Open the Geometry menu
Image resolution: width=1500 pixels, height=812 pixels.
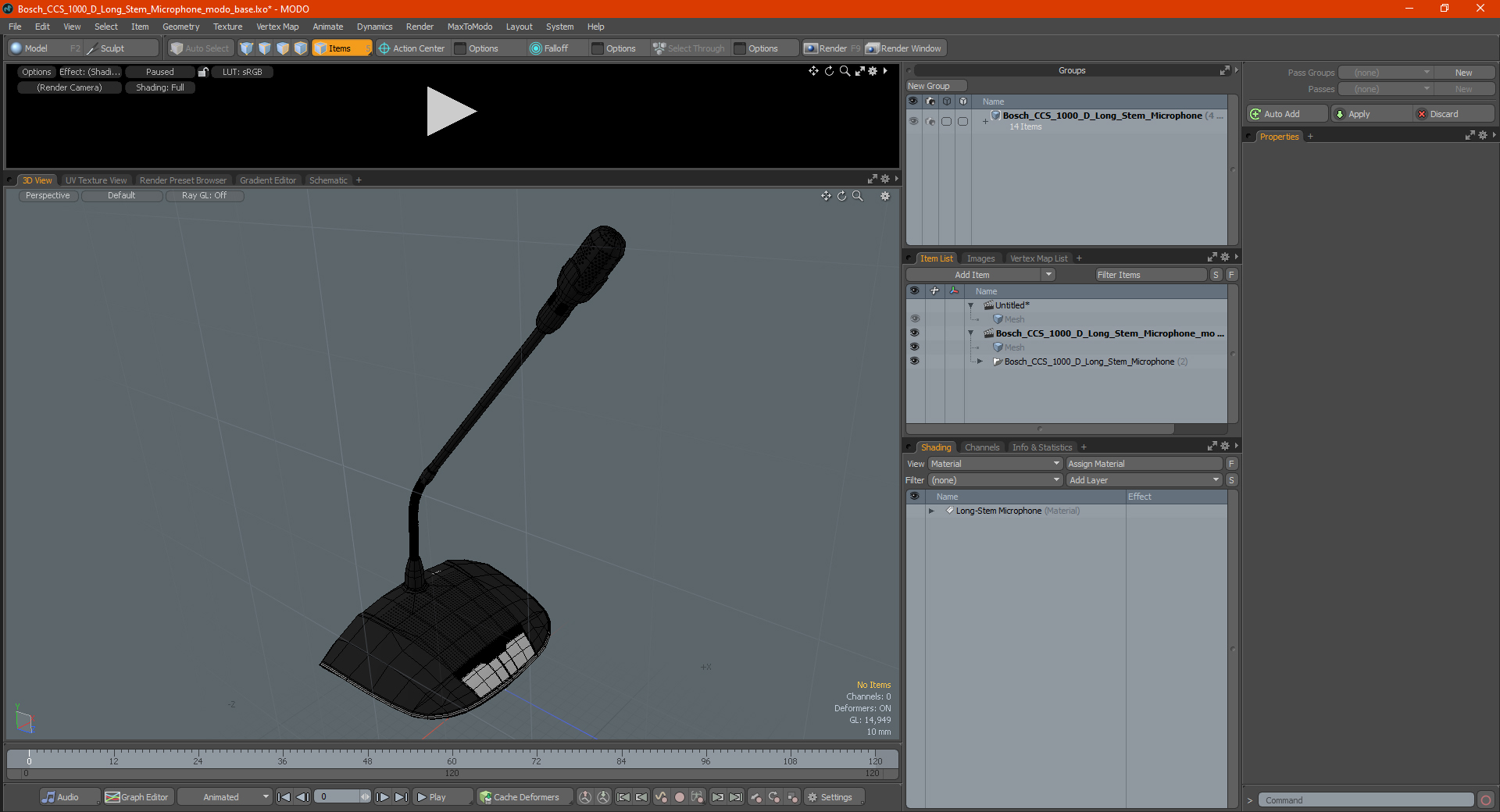[180, 27]
